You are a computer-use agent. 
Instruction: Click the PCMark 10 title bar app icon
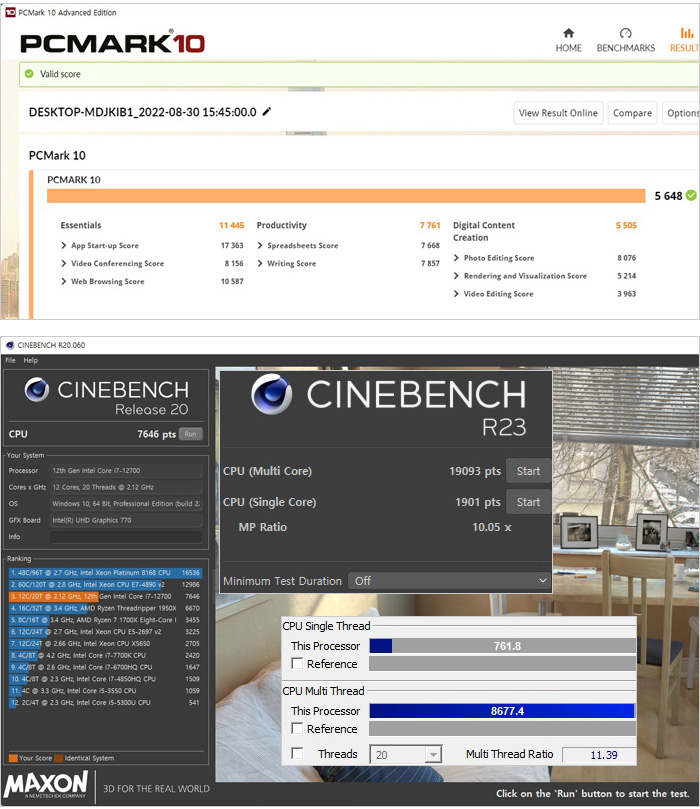tap(10, 12)
